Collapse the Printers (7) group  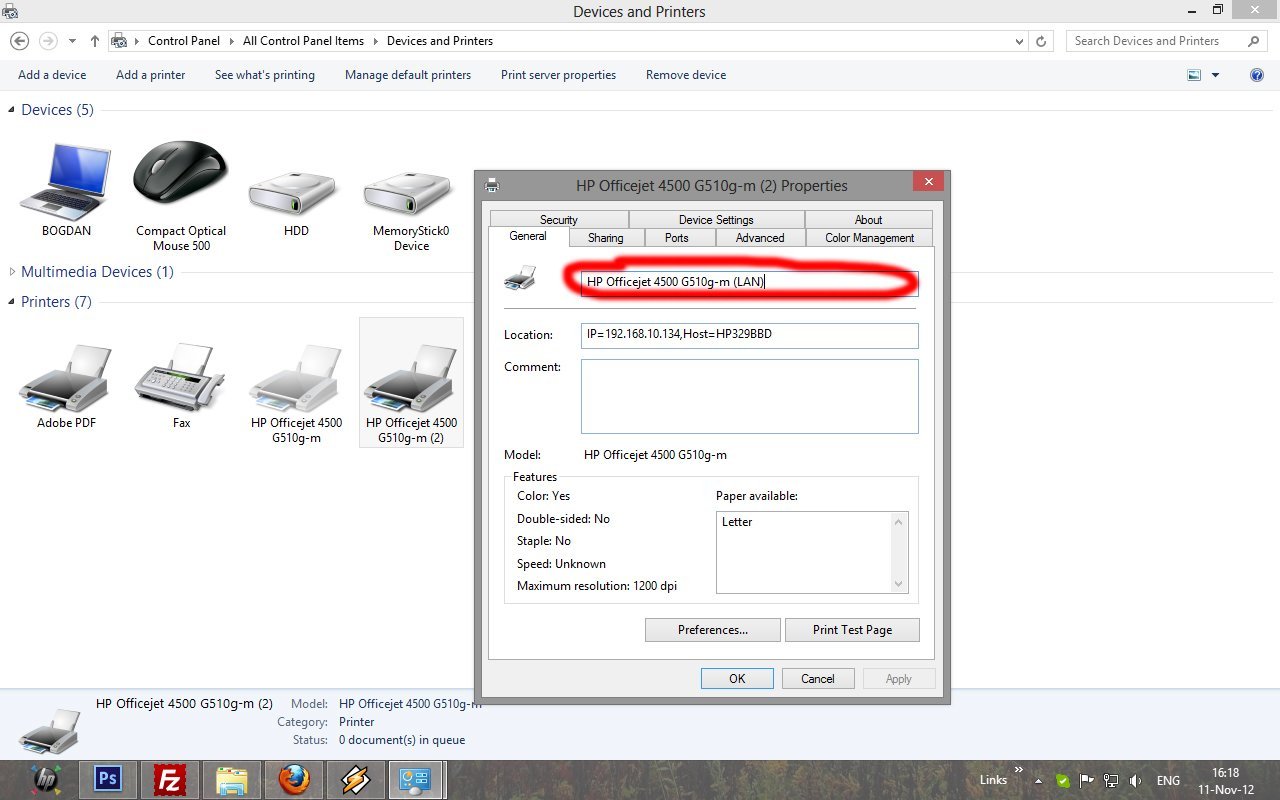click(x=12, y=302)
